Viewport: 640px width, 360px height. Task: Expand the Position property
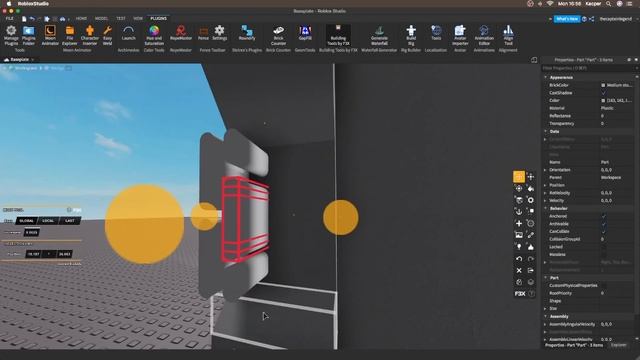546,185
